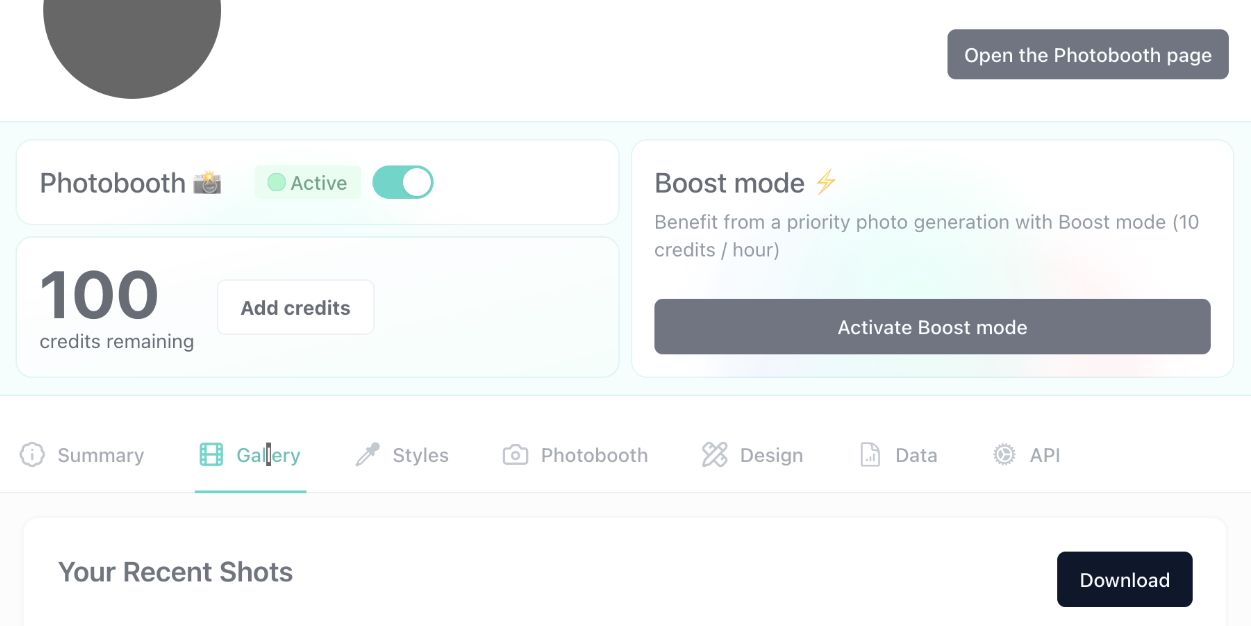Click the Gallery film grid icon
The height and width of the screenshot is (626, 1251).
point(211,455)
